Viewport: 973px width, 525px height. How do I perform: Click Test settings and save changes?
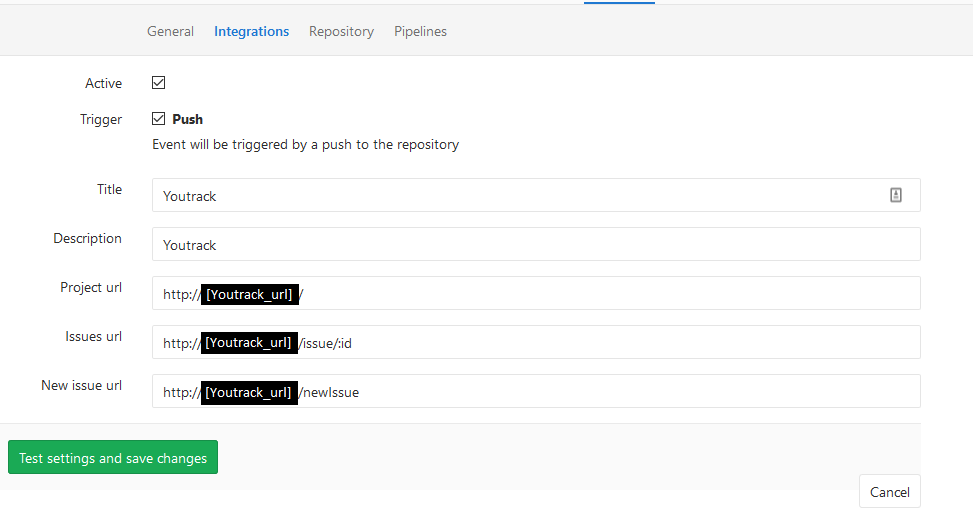click(113, 458)
